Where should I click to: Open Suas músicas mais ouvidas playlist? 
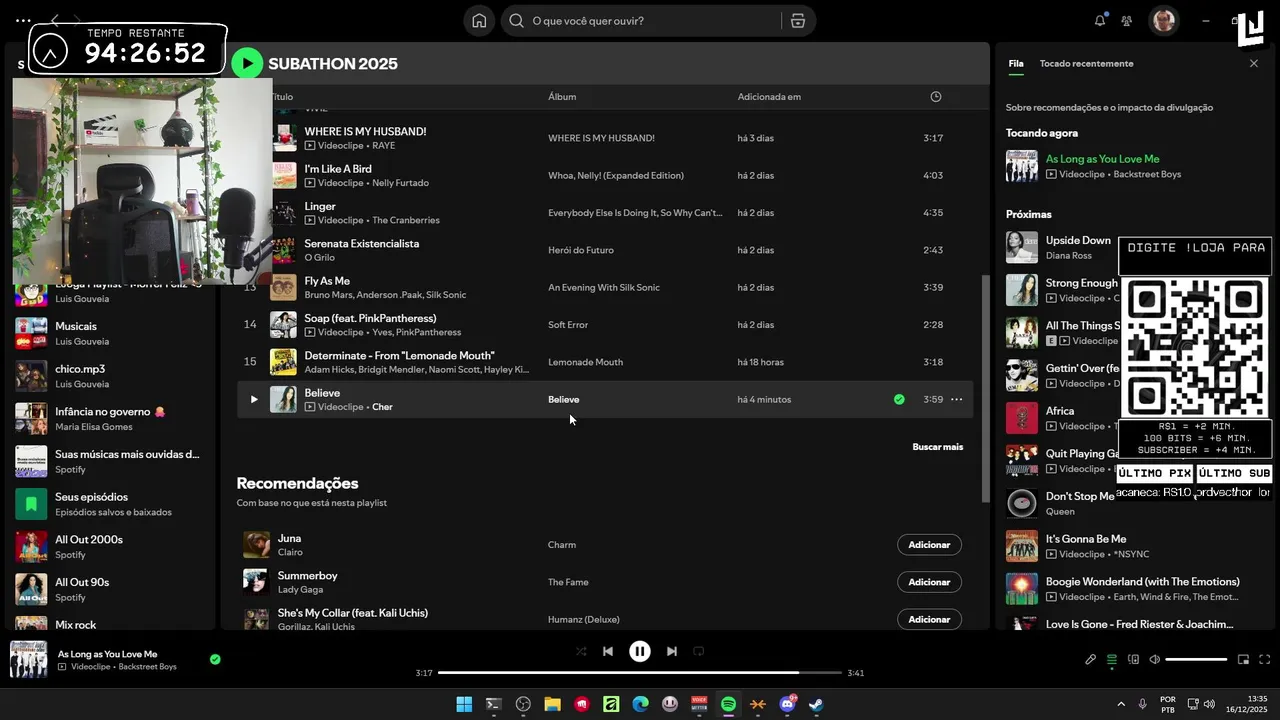[110, 461]
